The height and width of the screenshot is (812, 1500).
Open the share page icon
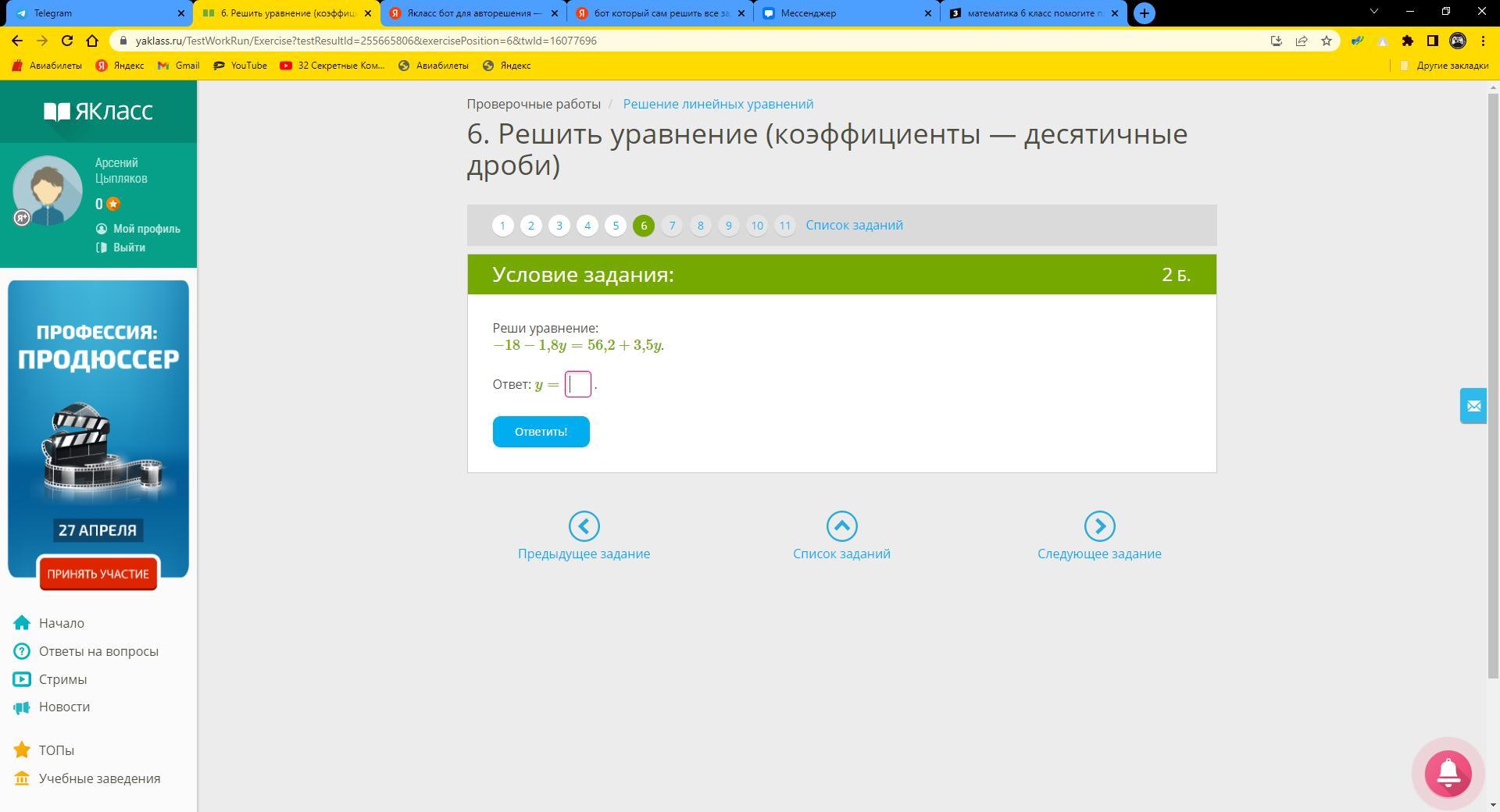pyautogui.click(x=1302, y=41)
